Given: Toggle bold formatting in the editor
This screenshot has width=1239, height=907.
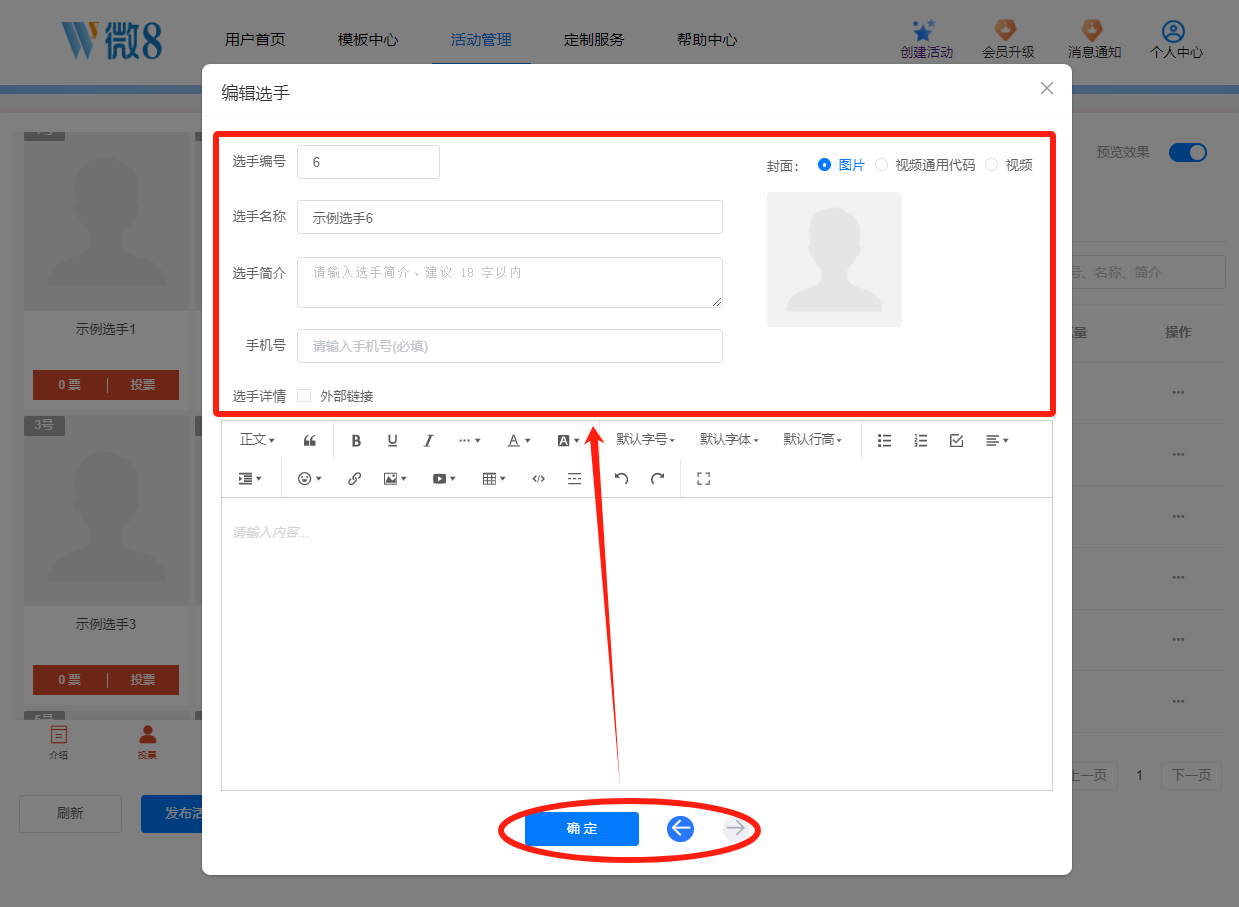Looking at the screenshot, I should 356,440.
